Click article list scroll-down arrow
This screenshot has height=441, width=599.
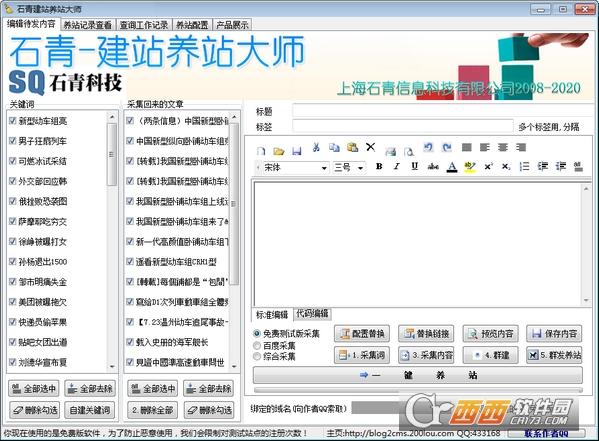click(234, 366)
